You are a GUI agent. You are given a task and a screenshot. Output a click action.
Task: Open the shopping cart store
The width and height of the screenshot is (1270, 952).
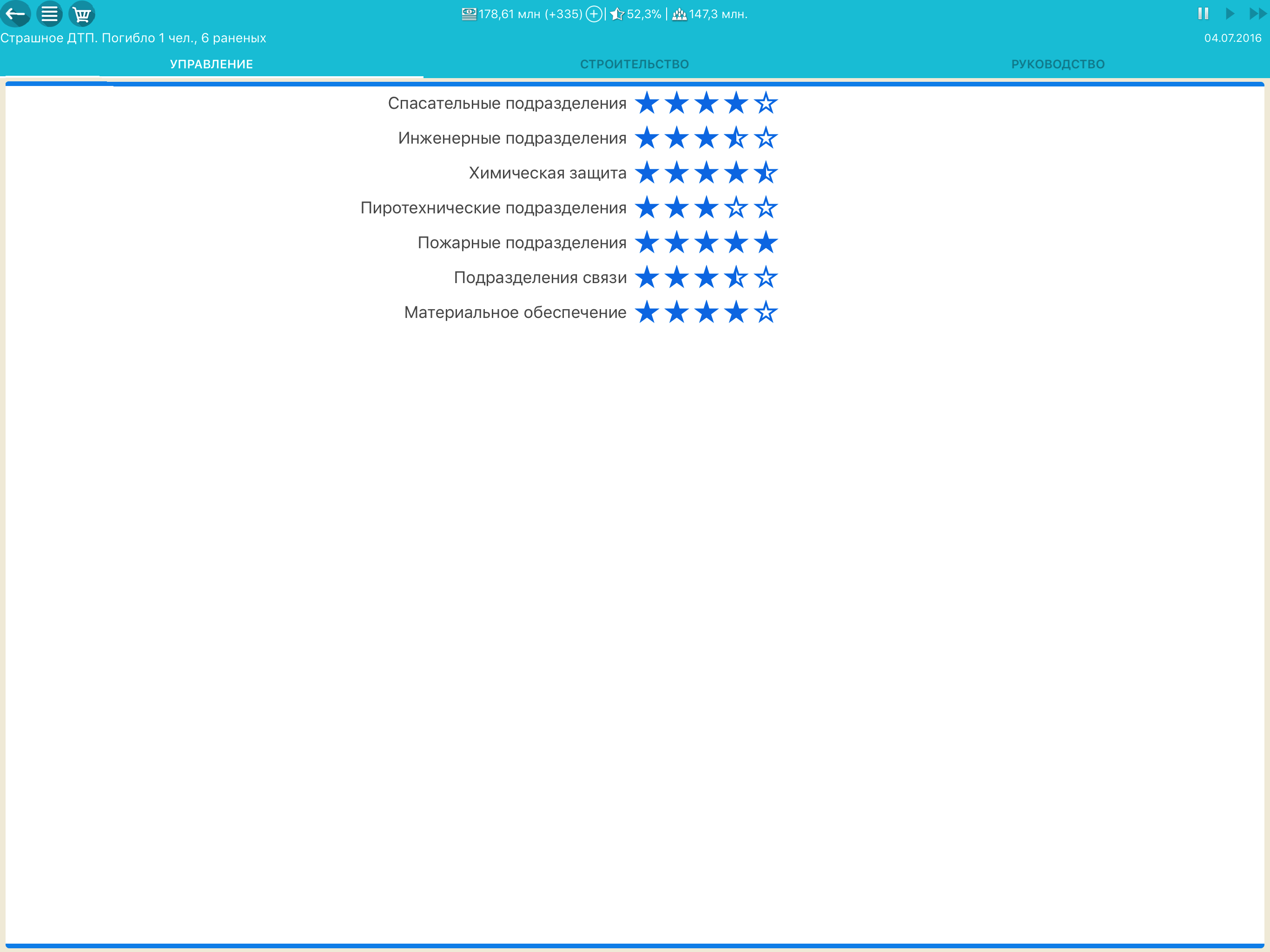pos(81,14)
